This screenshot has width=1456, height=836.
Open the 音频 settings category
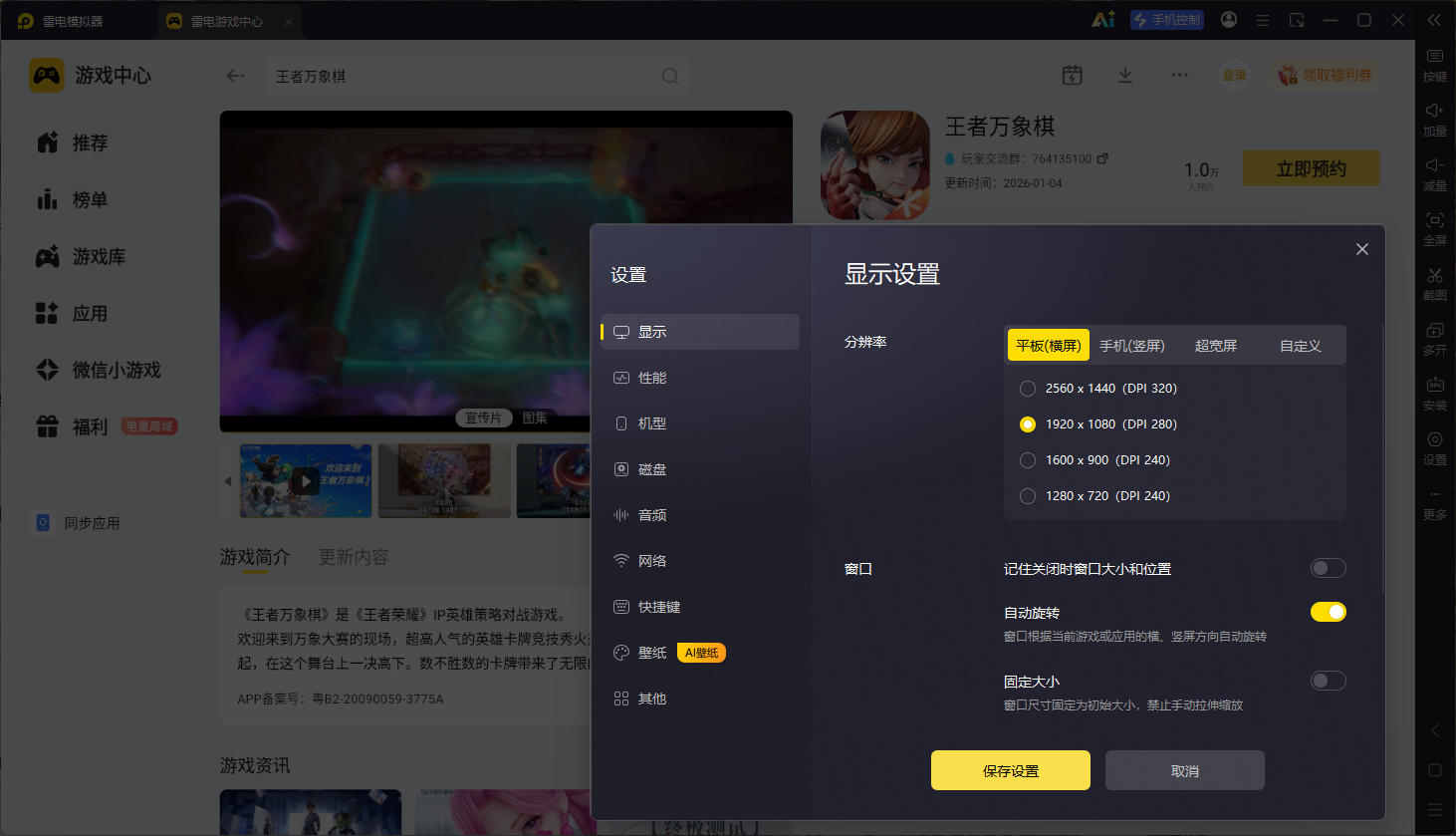click(x=700, y=515)
